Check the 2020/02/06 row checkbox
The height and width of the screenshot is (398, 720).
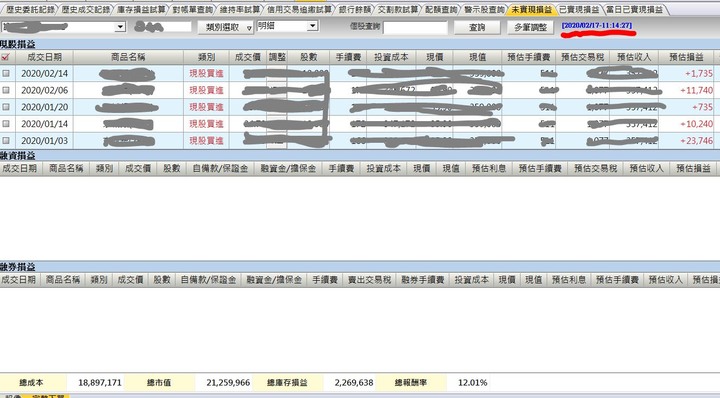click(x=6, y=90)
